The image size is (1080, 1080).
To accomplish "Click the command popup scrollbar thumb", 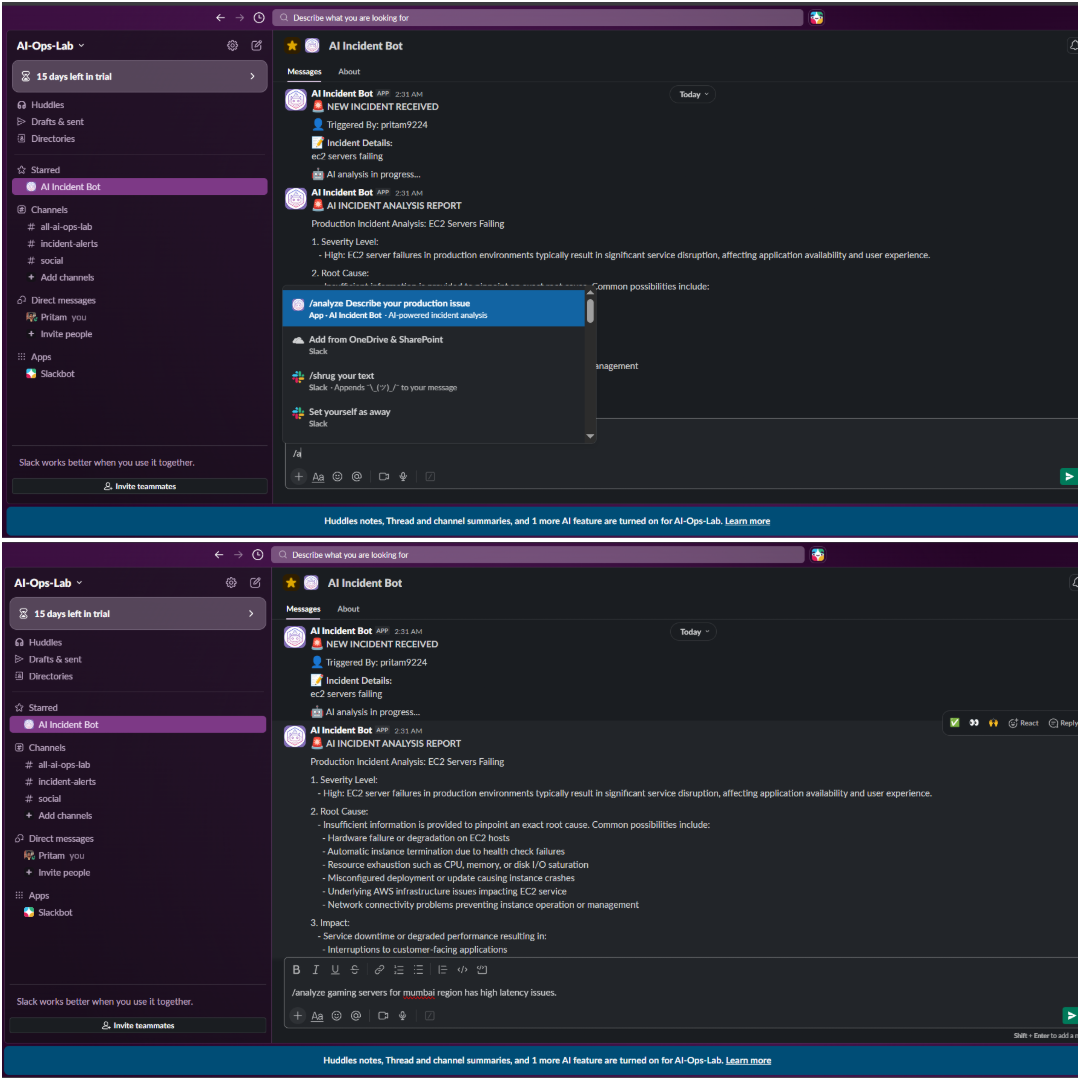I will pyautogui.click(x=590, y=311).
